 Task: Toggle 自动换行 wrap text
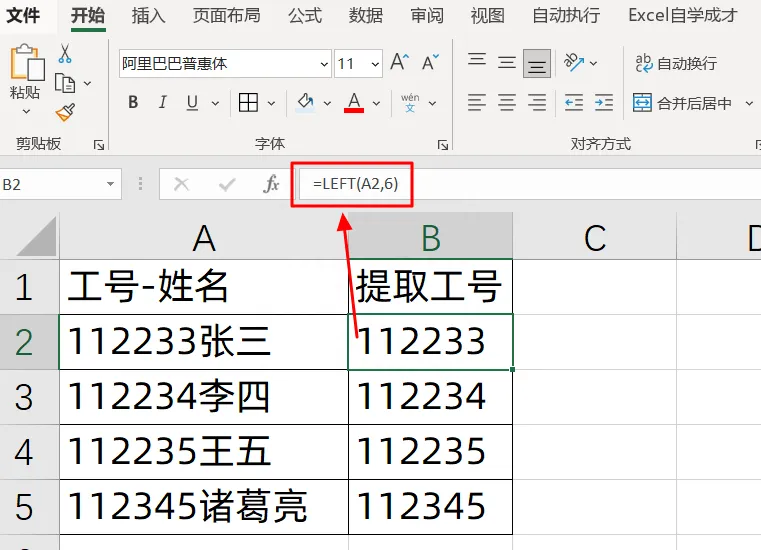pos(676,63)
